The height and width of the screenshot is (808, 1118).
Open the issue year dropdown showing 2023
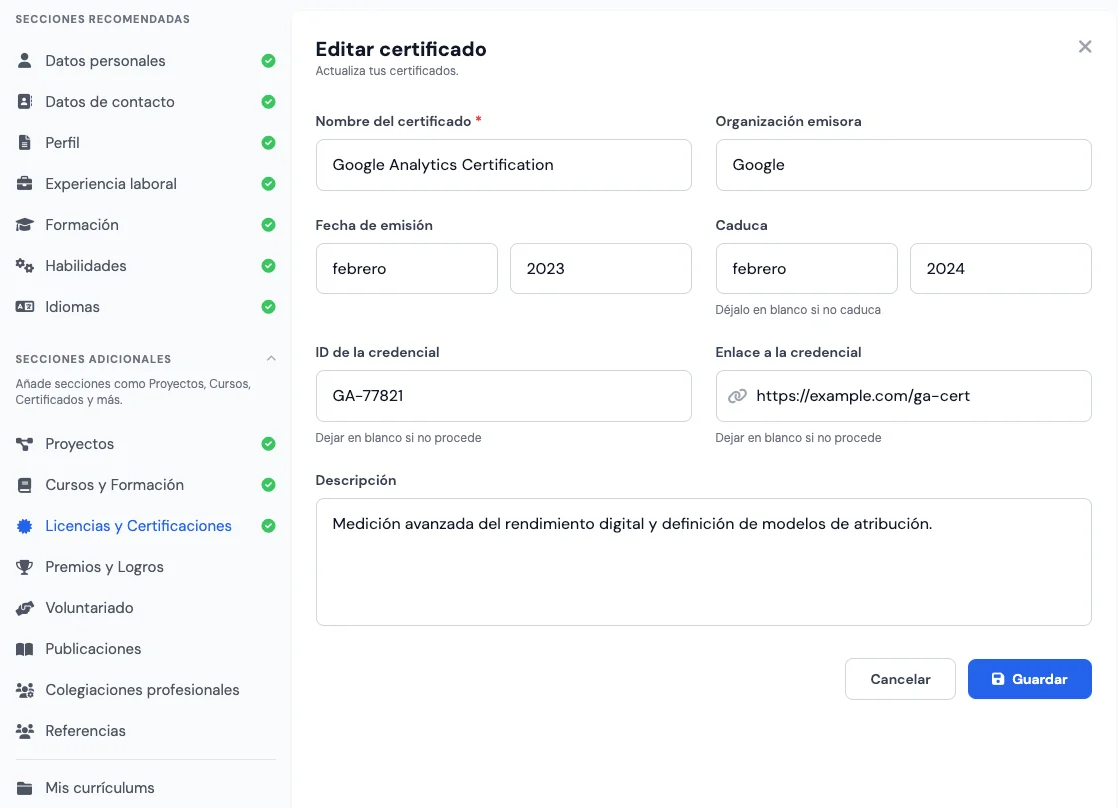point(600,269)
